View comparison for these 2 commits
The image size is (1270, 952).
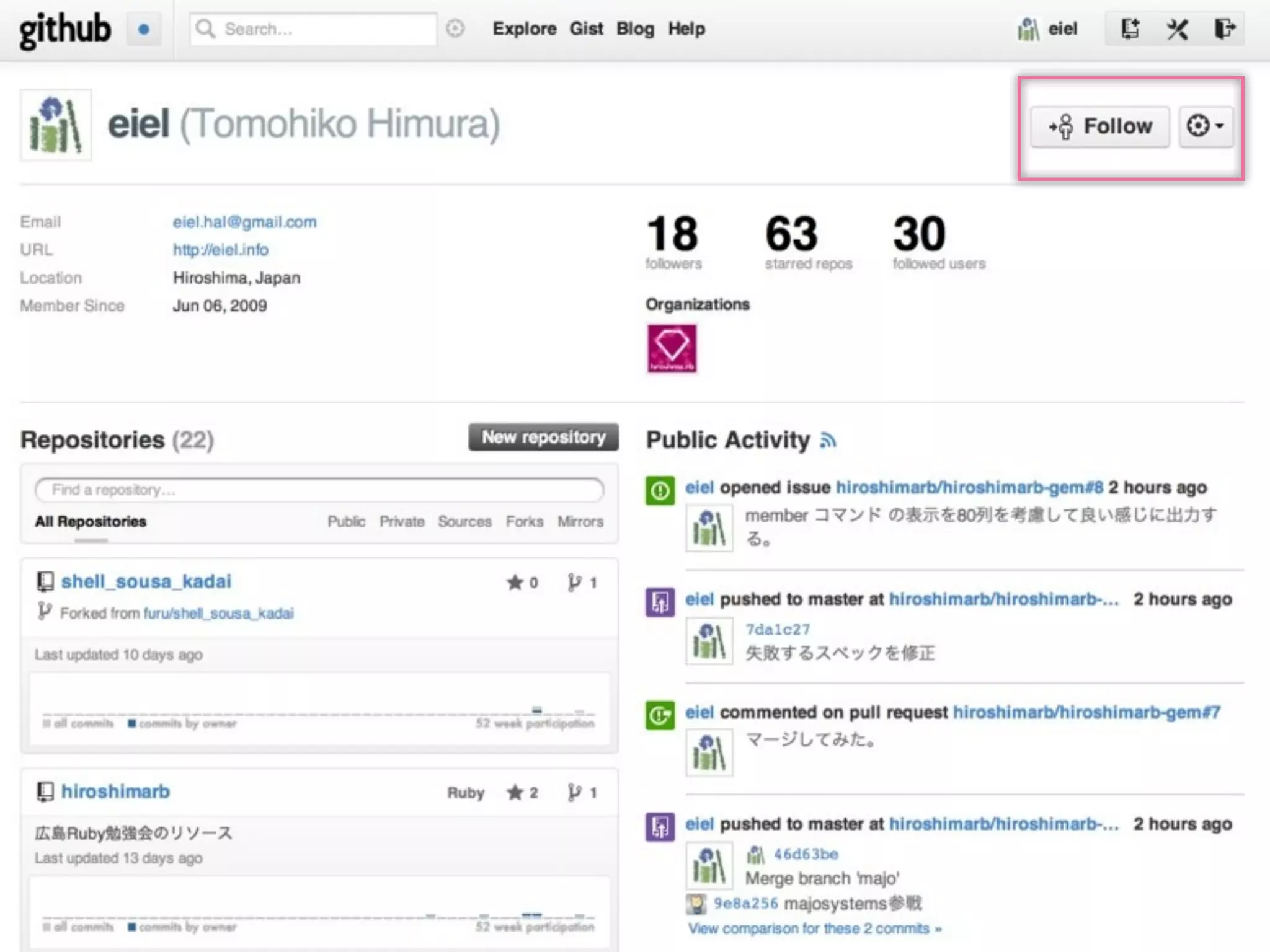(814, 928)
